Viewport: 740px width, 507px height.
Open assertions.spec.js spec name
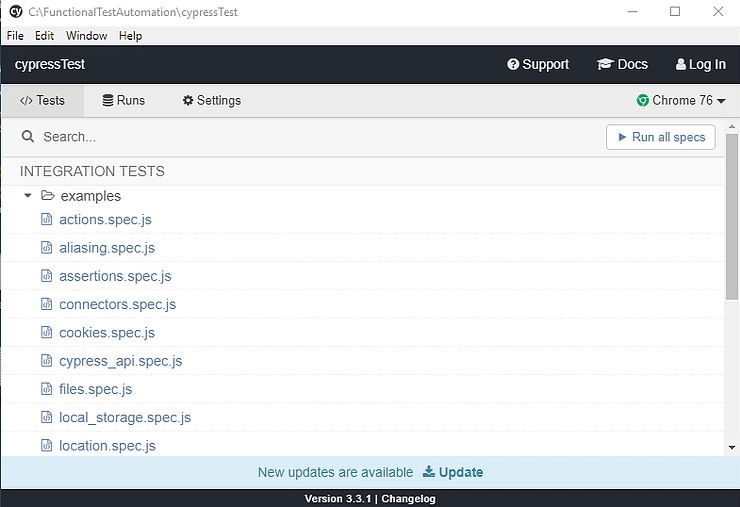pyautogui.click(x=115, y=276)
